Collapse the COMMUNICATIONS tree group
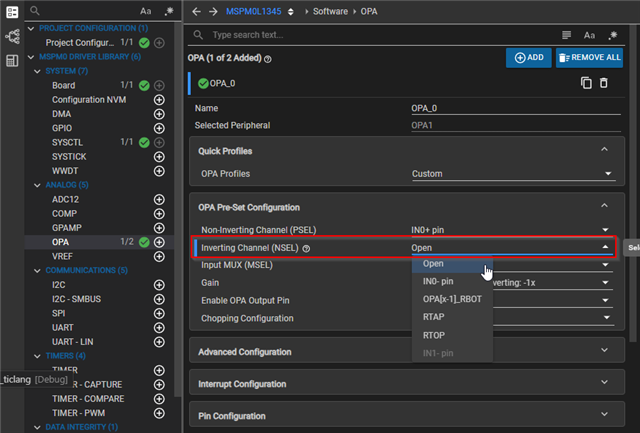Viewport: 640px width, 433px height. pyautogui.click(x=37, y=271)
